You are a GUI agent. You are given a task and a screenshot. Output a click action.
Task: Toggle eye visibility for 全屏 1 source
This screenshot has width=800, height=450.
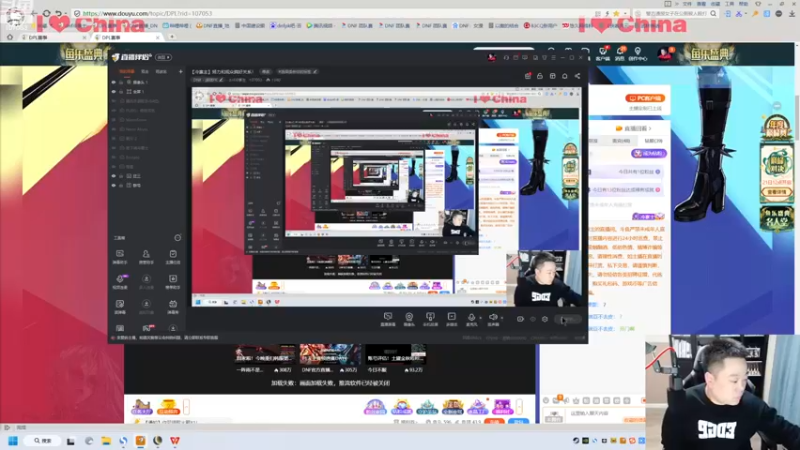(114, 92)
